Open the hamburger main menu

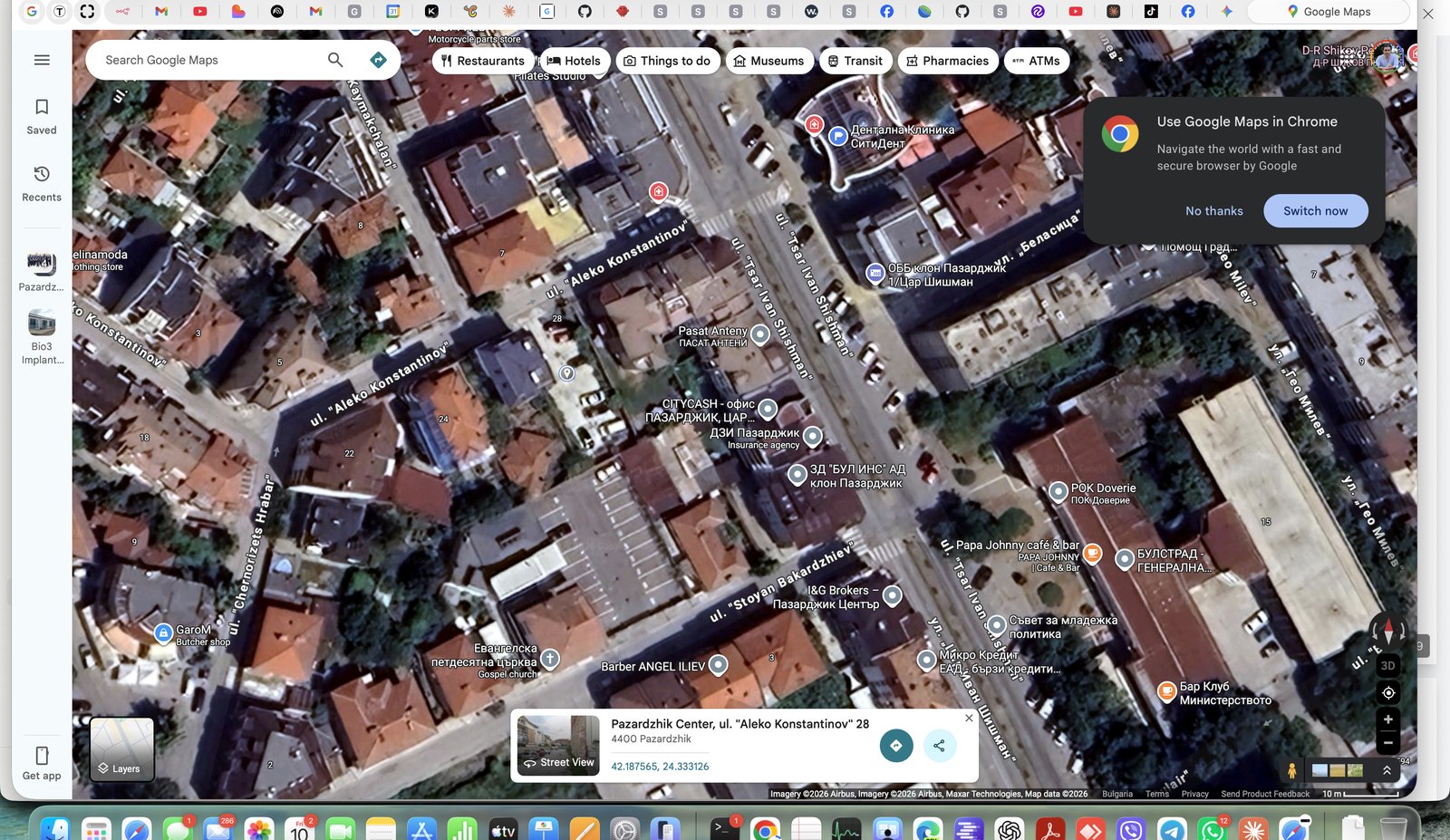click(x=42, y=60)
